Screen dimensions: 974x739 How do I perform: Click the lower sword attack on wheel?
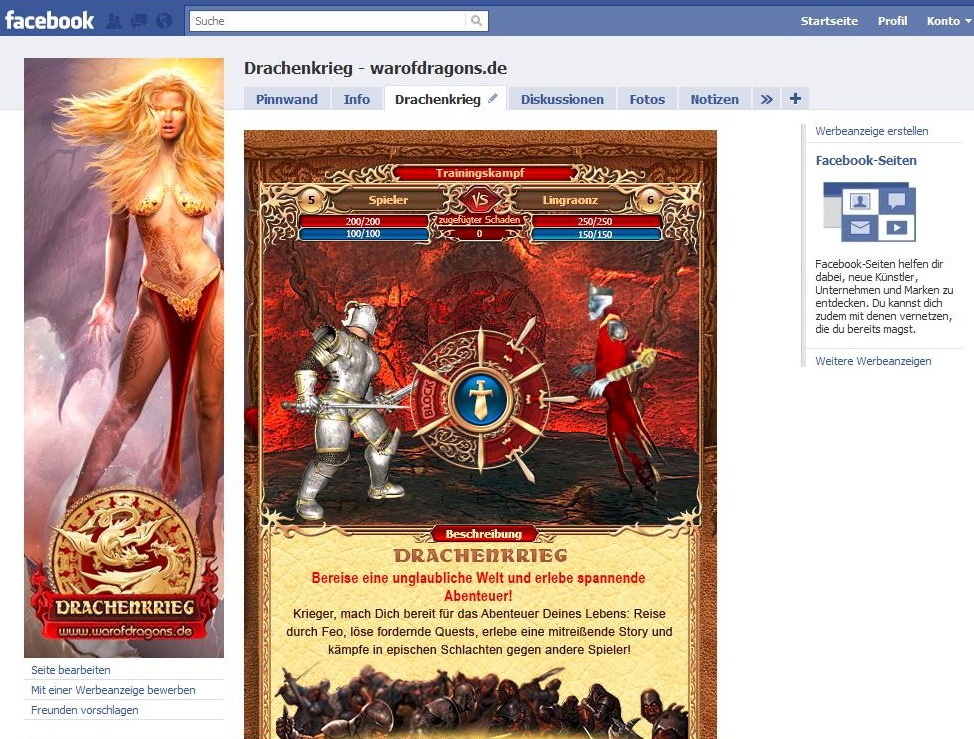(519, 460)
